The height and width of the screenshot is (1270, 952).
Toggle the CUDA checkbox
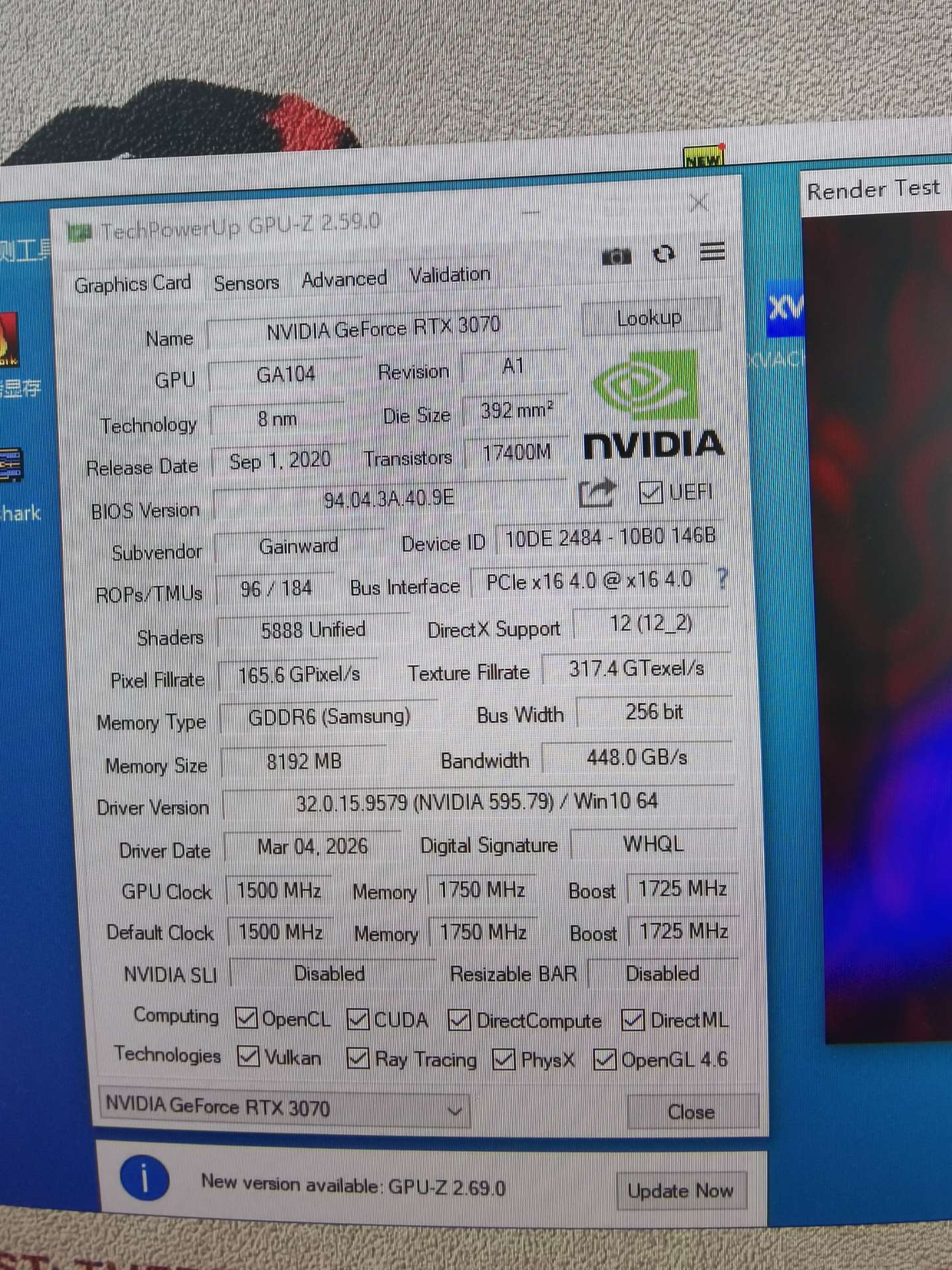(358, 1019)
